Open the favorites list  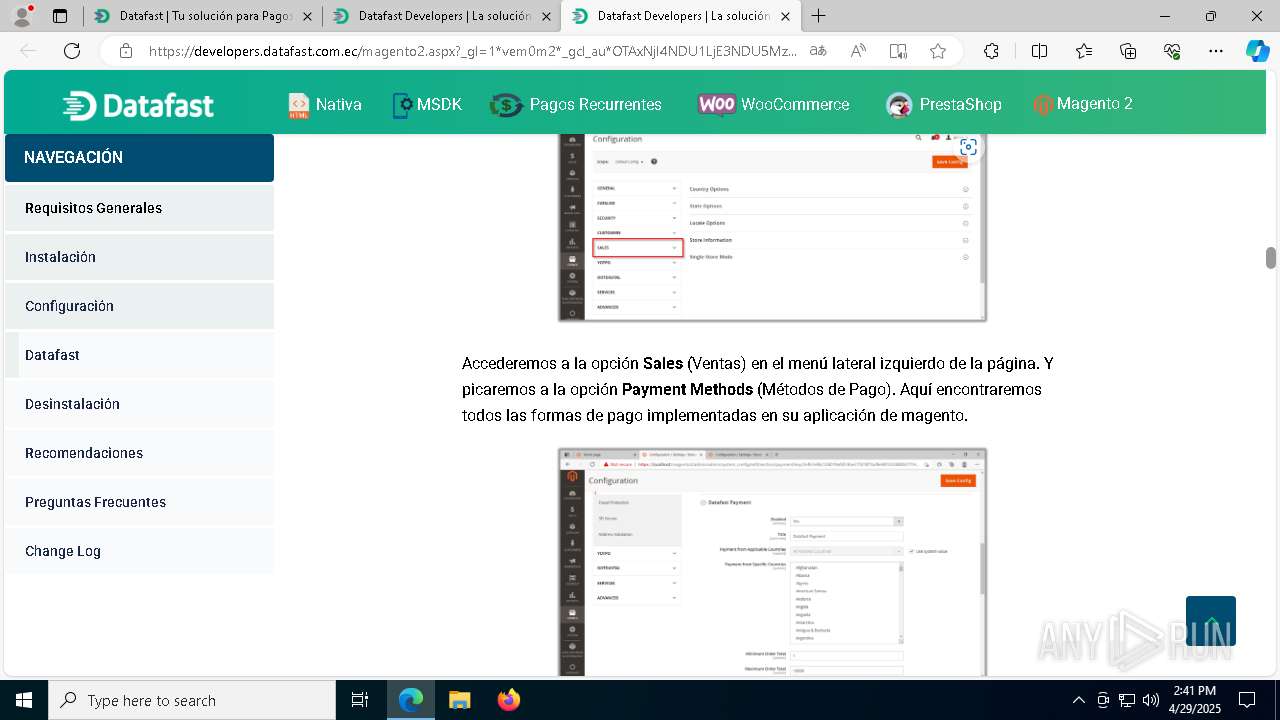click(x=1084, y=51)
